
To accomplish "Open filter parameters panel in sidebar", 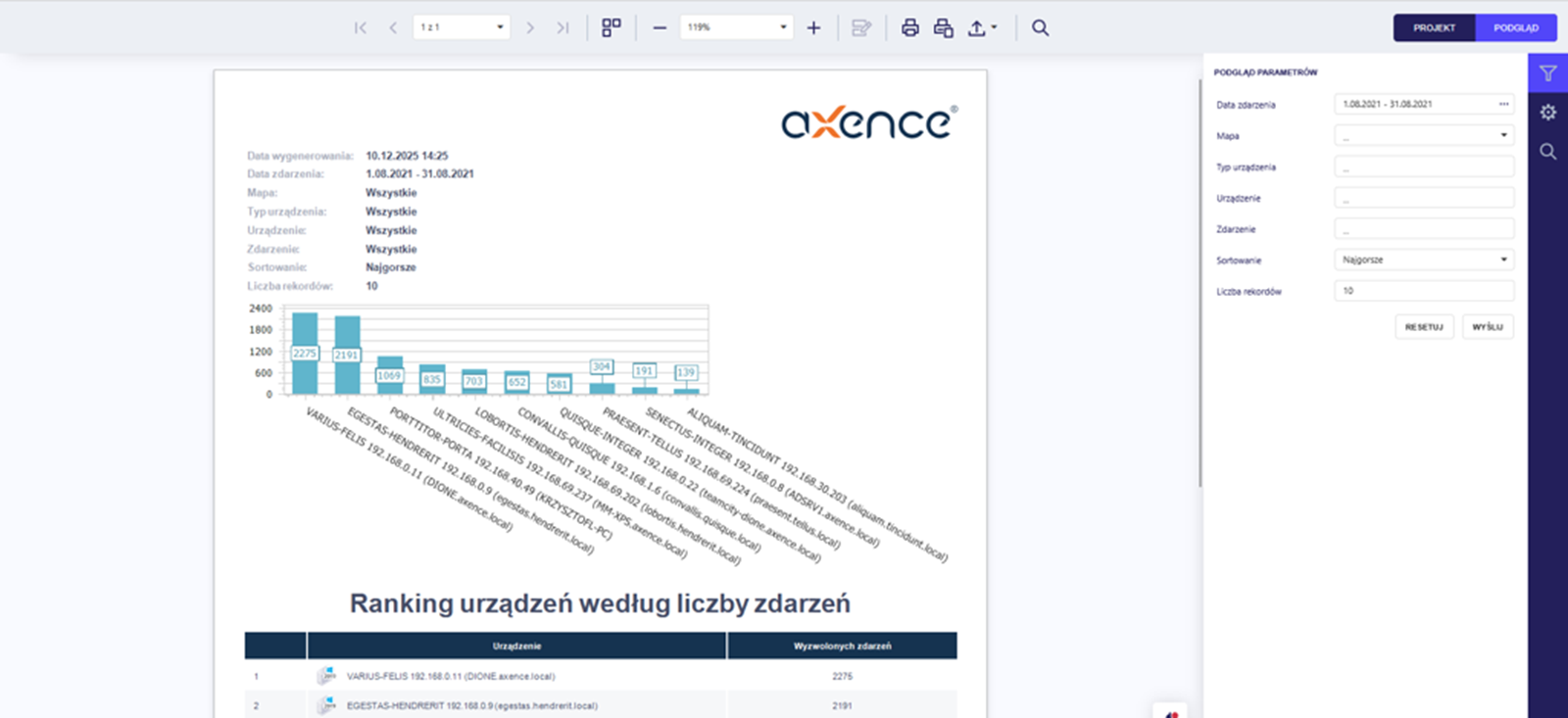I will (x=1547, y=73).
